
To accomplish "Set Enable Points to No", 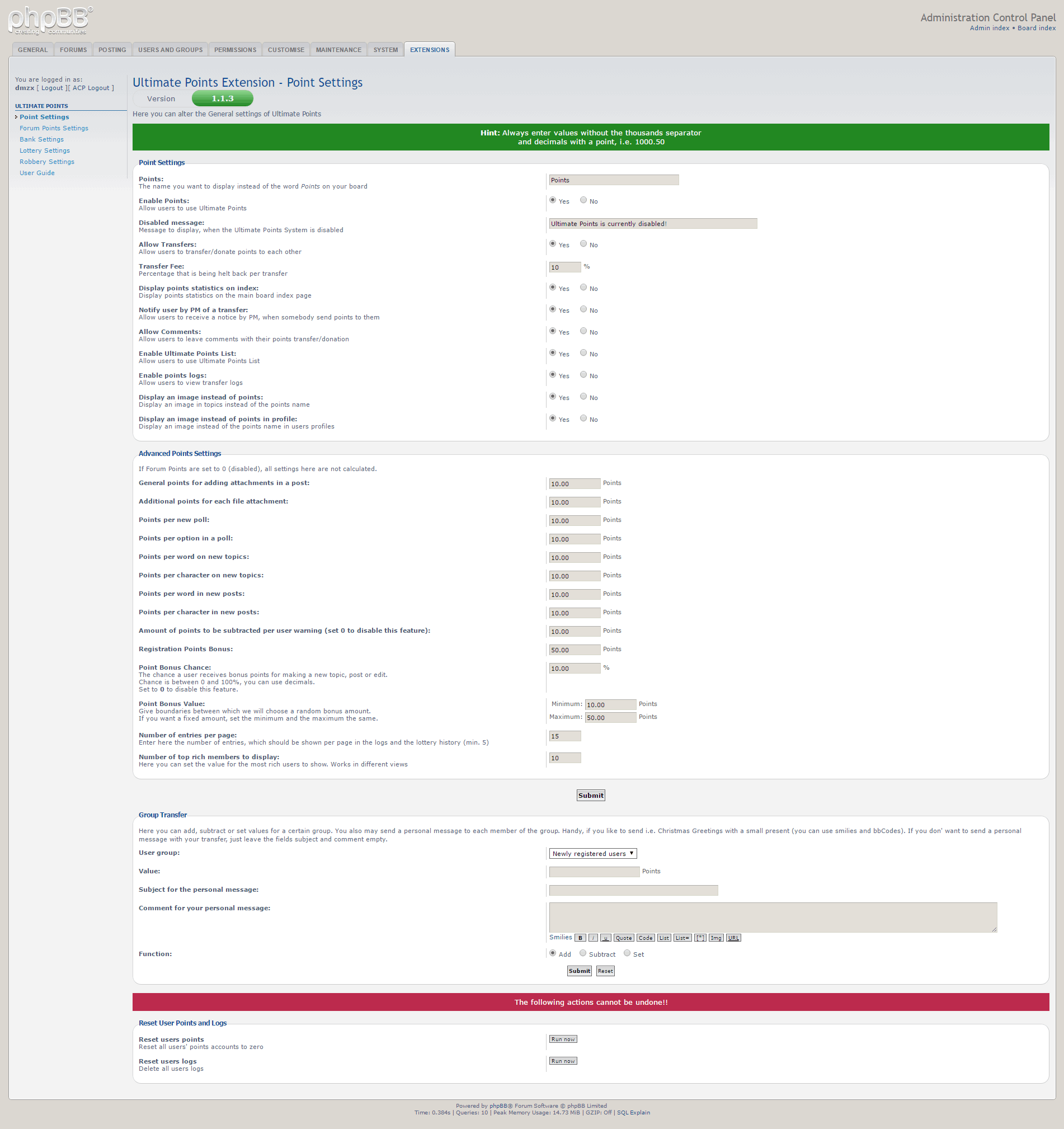I will click(583, 200).
